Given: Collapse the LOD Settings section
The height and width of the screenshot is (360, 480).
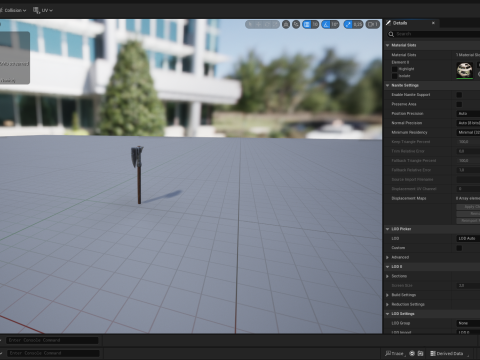Looking at the screenshot, I should pyautogui.click(x=388, y=314).
